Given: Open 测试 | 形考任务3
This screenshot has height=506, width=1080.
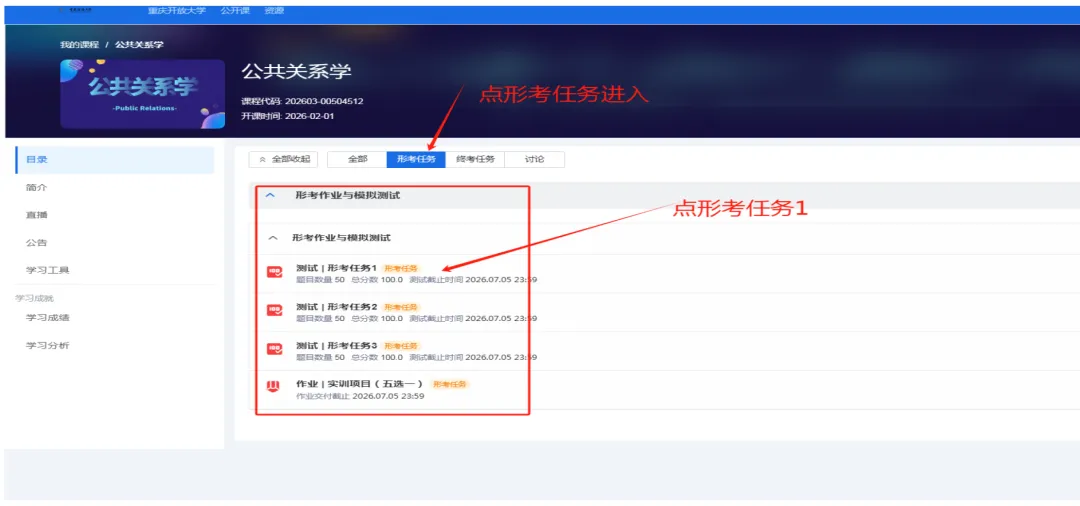Looking at the screenshot, I should click(336, 345).
